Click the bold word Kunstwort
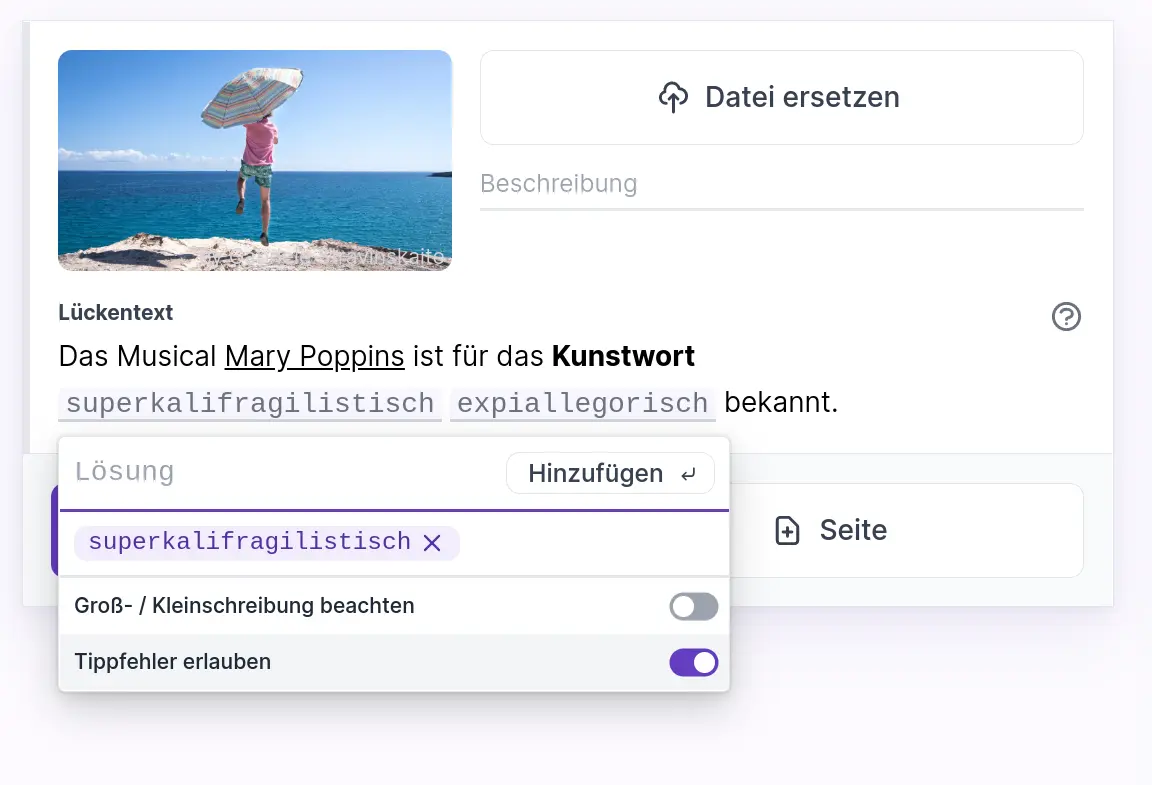 point(623,356)
